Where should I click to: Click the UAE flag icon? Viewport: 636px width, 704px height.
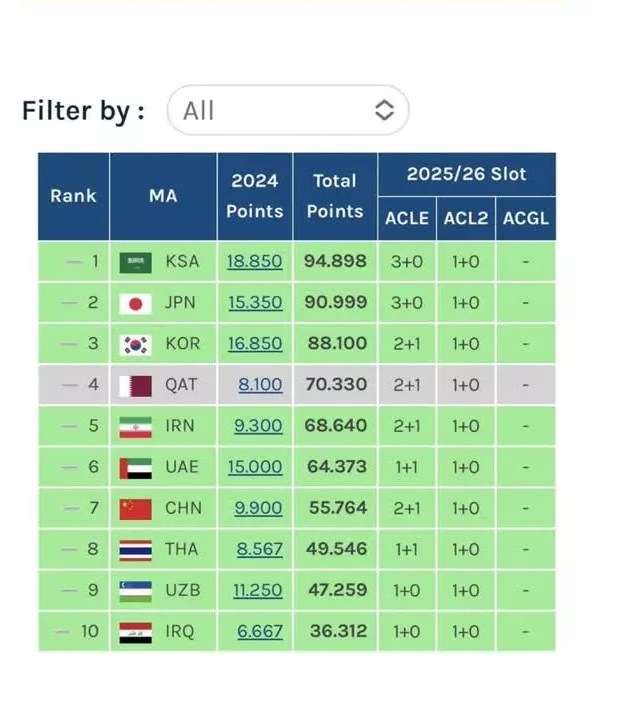135,467
